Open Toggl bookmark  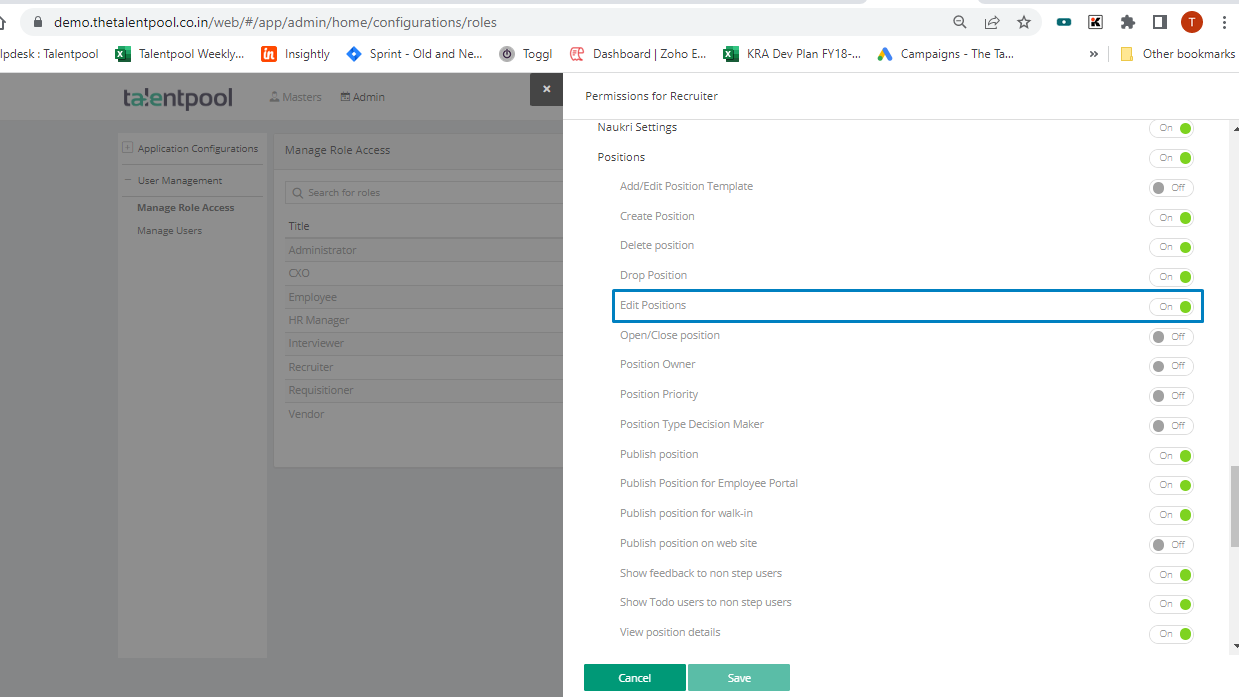click(526, 54)
